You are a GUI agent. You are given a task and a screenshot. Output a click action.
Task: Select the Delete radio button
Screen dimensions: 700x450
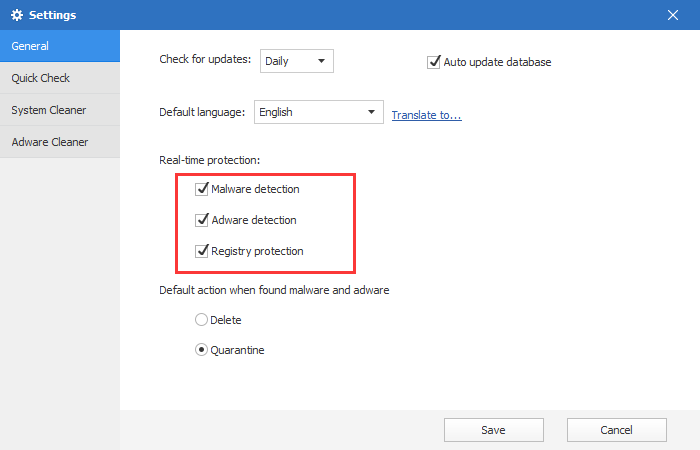[x=201, y=320]
